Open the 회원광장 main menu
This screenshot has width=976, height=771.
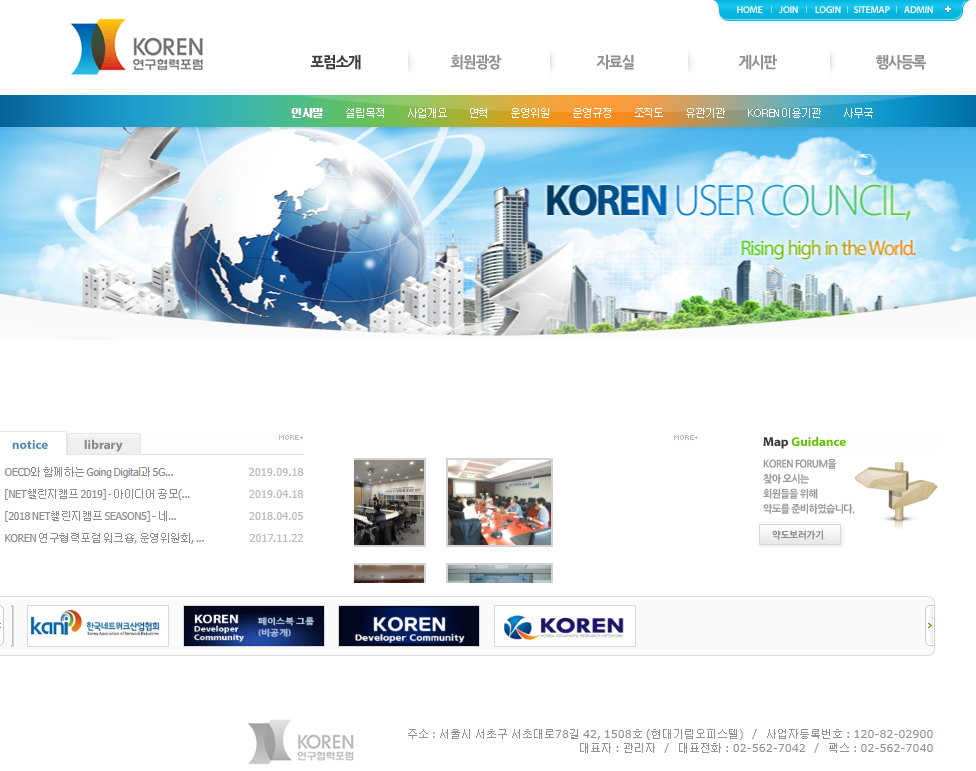point(476,62)
